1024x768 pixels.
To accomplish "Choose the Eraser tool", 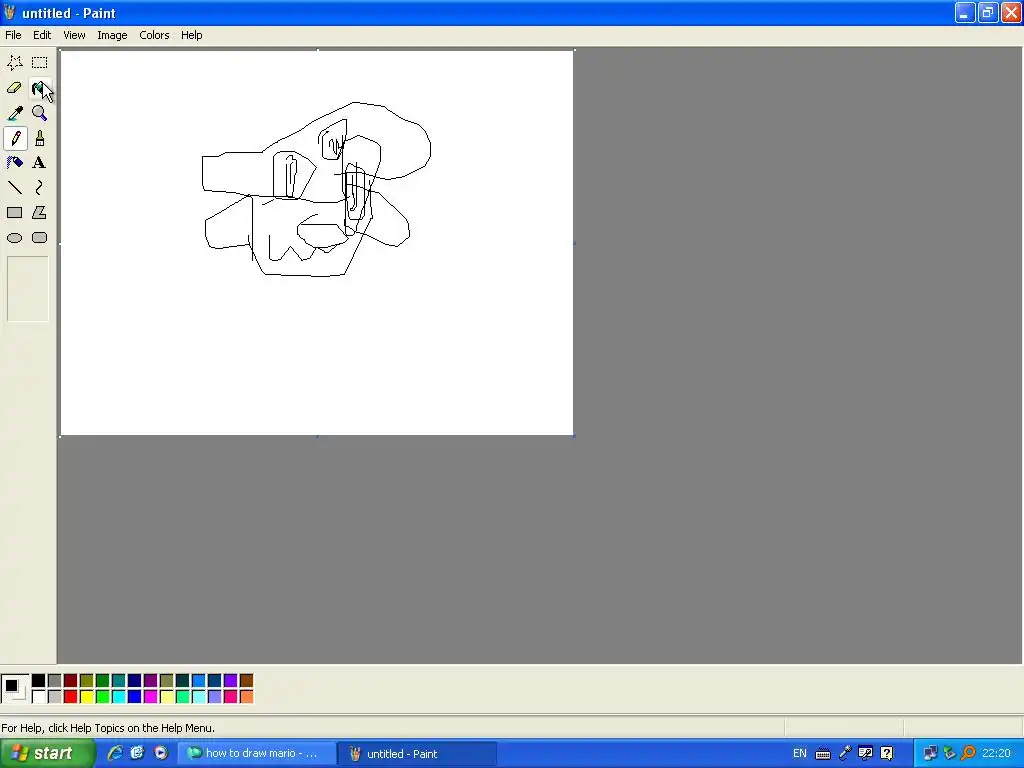I will click(14, 88).
